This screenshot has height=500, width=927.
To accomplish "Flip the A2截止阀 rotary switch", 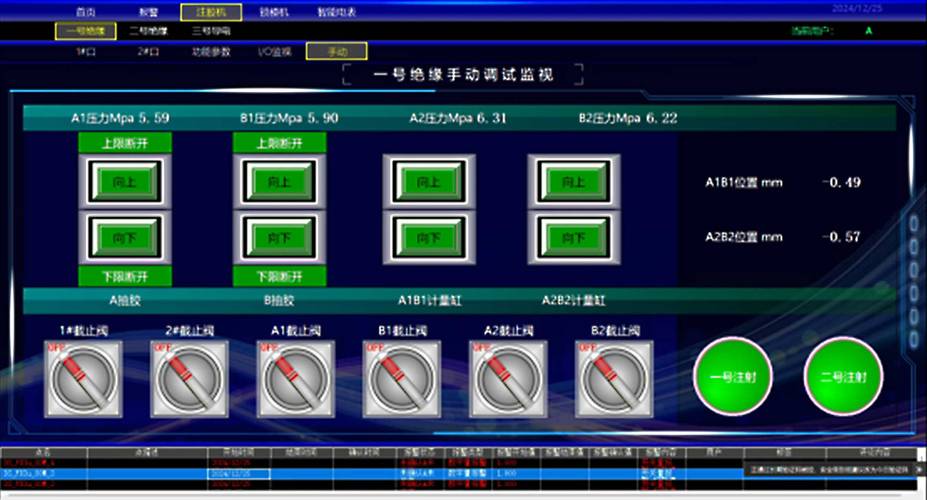I will [x=508, y=379].
